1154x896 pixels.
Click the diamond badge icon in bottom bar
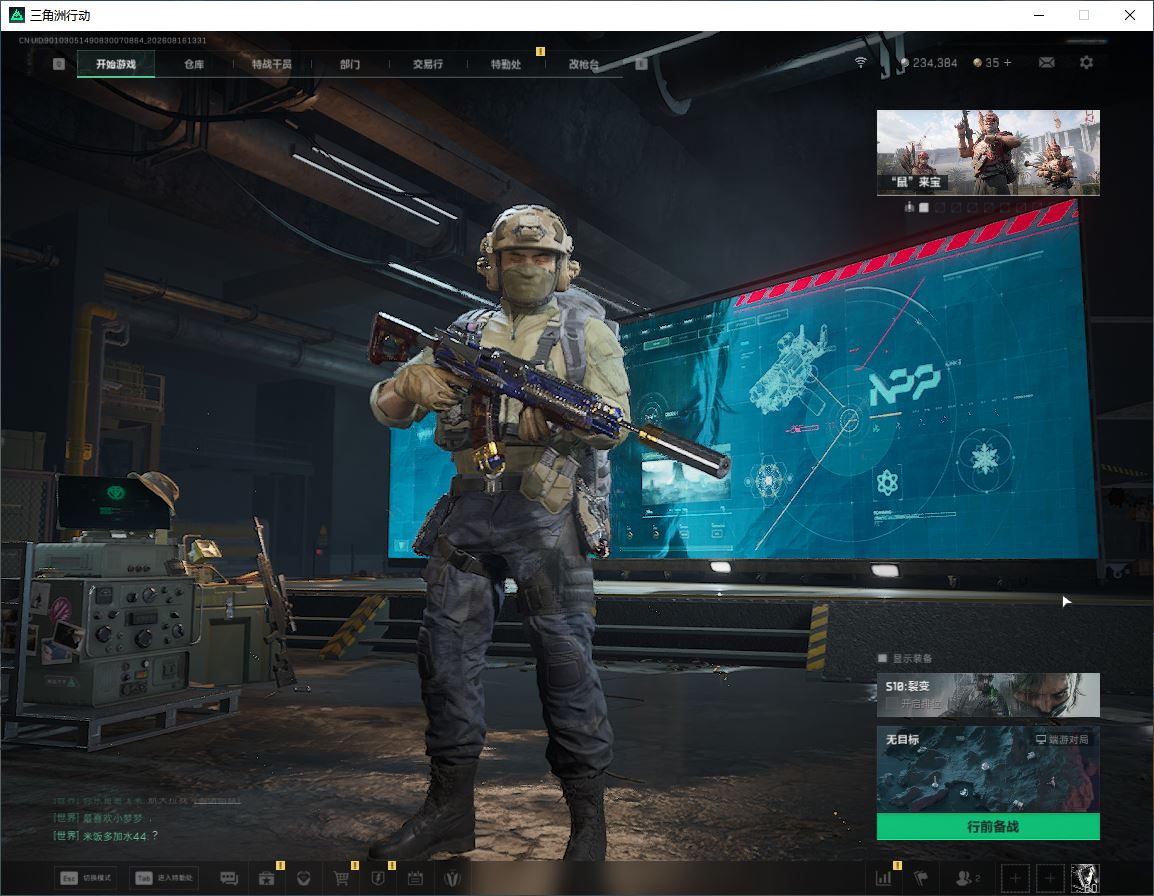[303, 878]
